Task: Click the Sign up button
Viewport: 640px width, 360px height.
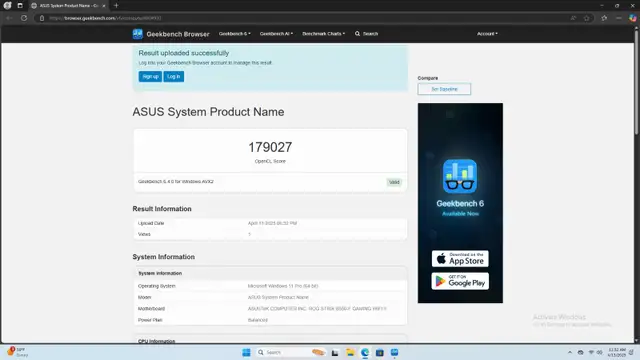Action: pos(150,76)
